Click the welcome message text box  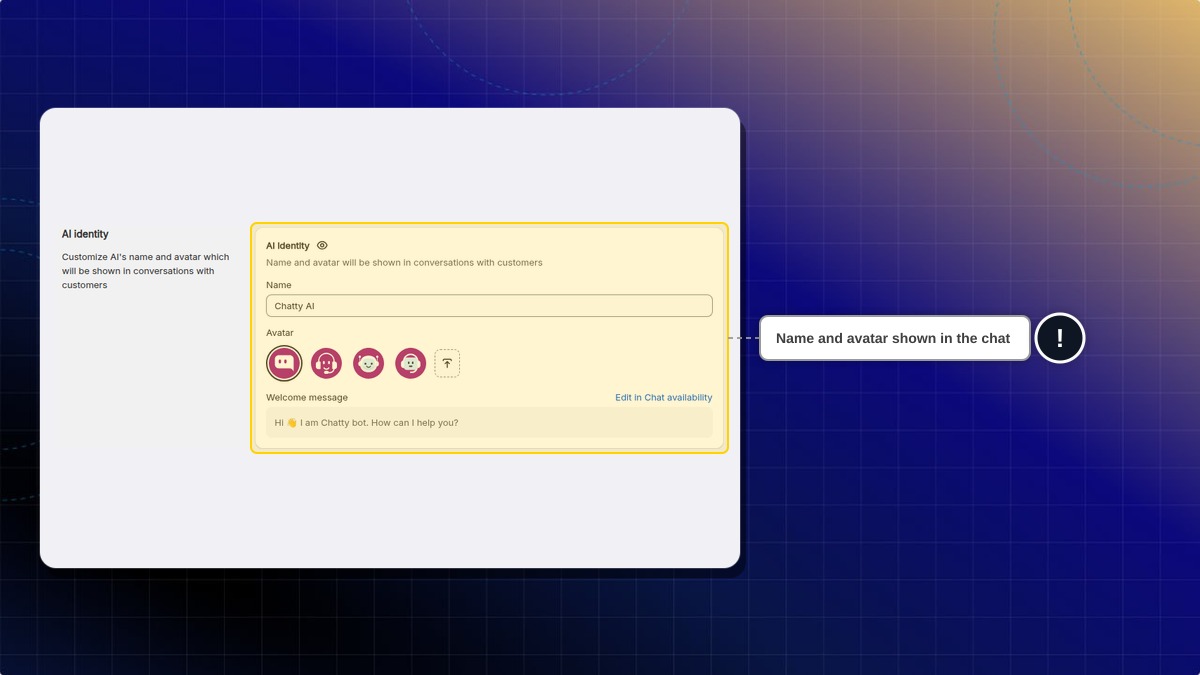489,422
